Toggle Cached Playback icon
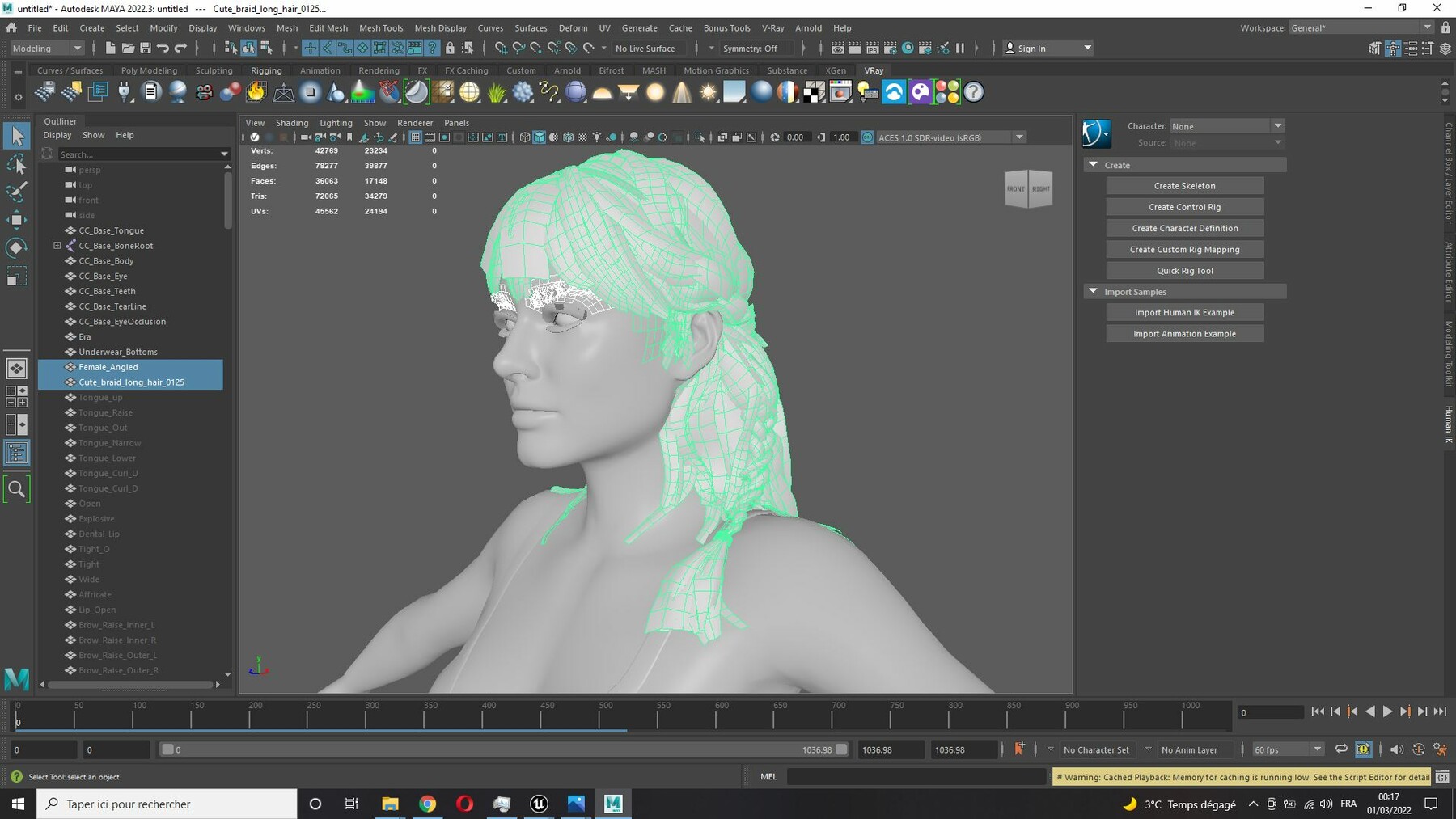 click(1364, 749)
